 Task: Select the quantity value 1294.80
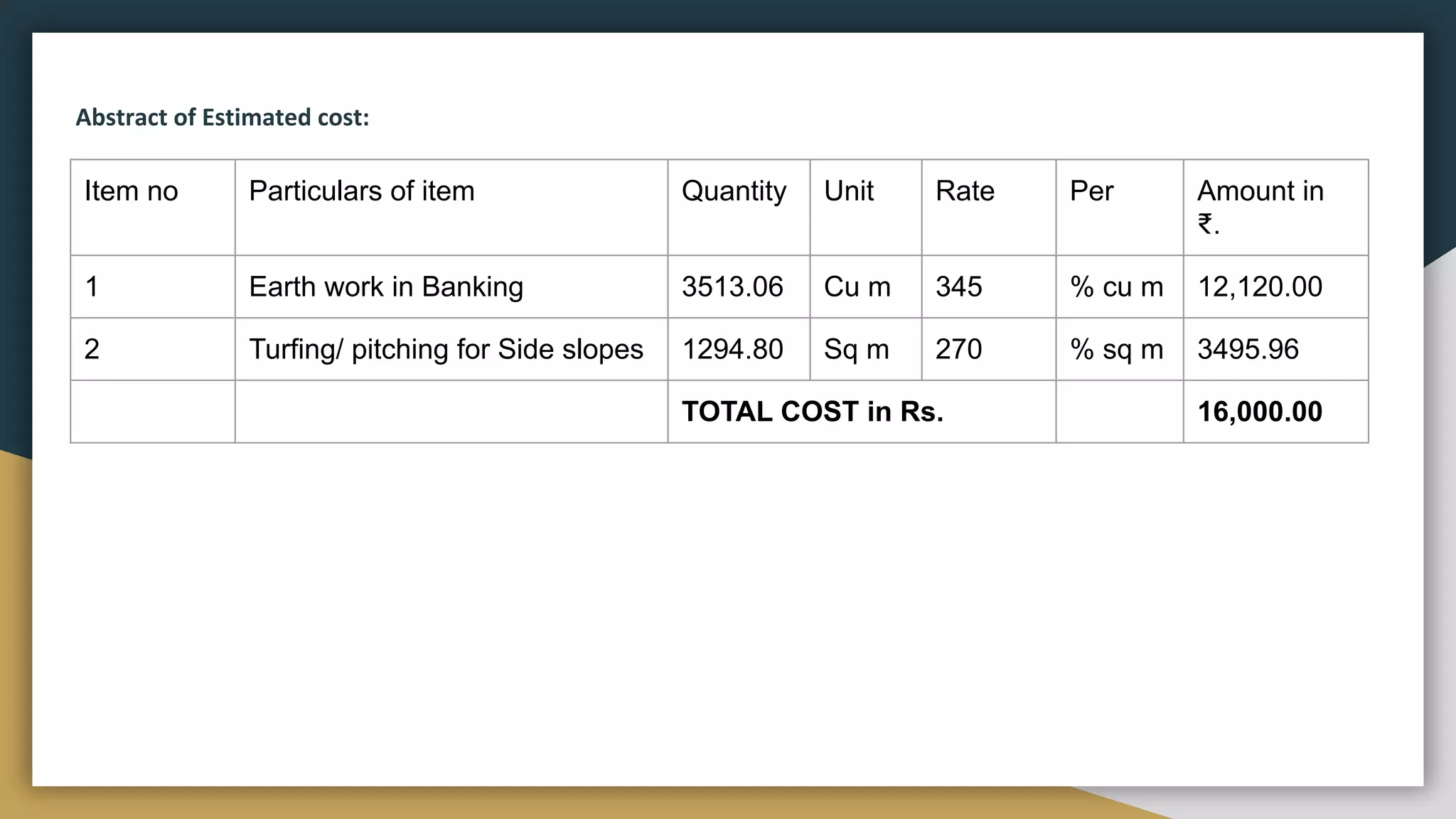tap(732, 350)
